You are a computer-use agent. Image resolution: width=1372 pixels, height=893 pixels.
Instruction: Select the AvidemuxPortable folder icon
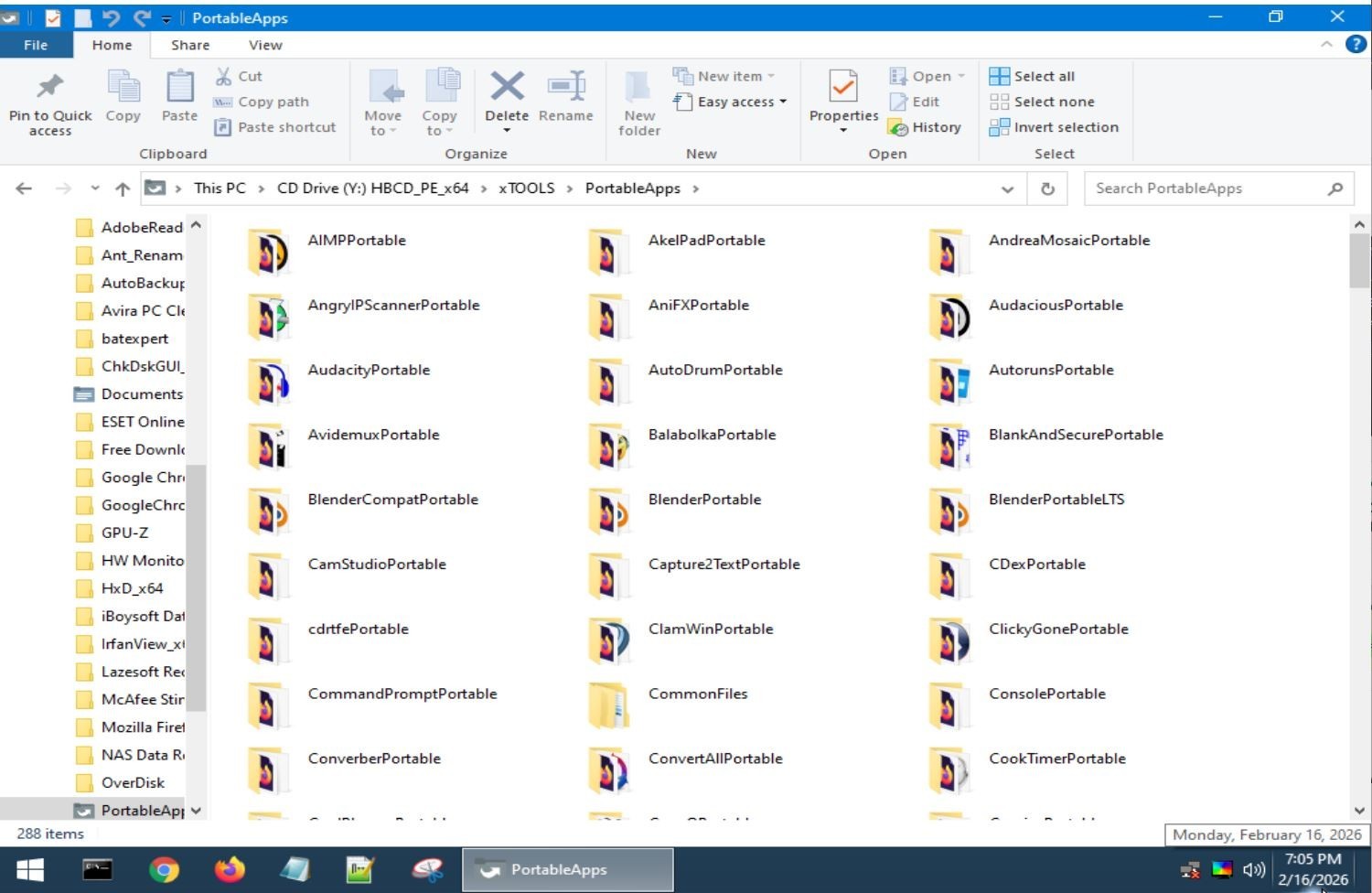click(268, 447)
